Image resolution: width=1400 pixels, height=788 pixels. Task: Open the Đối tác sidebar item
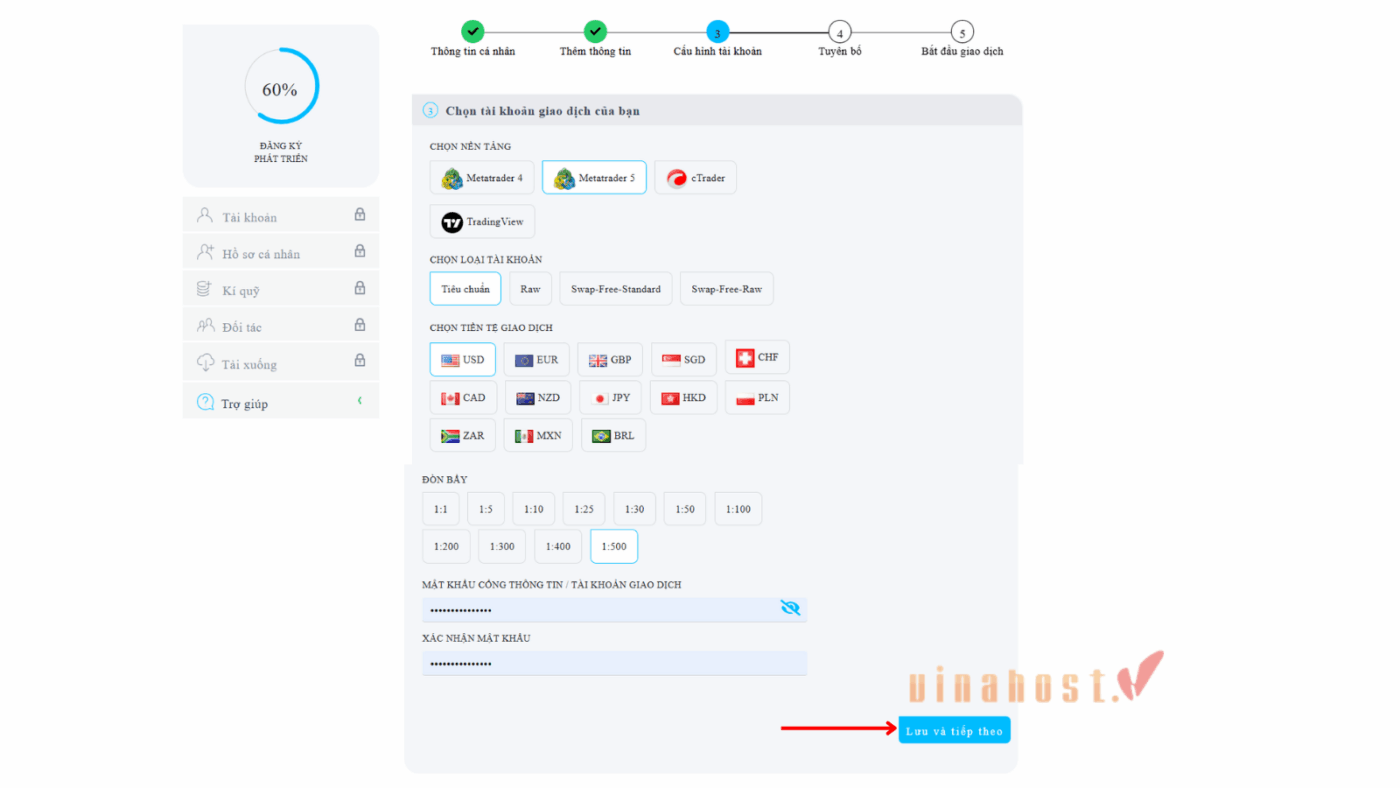(x=241, y=327)
